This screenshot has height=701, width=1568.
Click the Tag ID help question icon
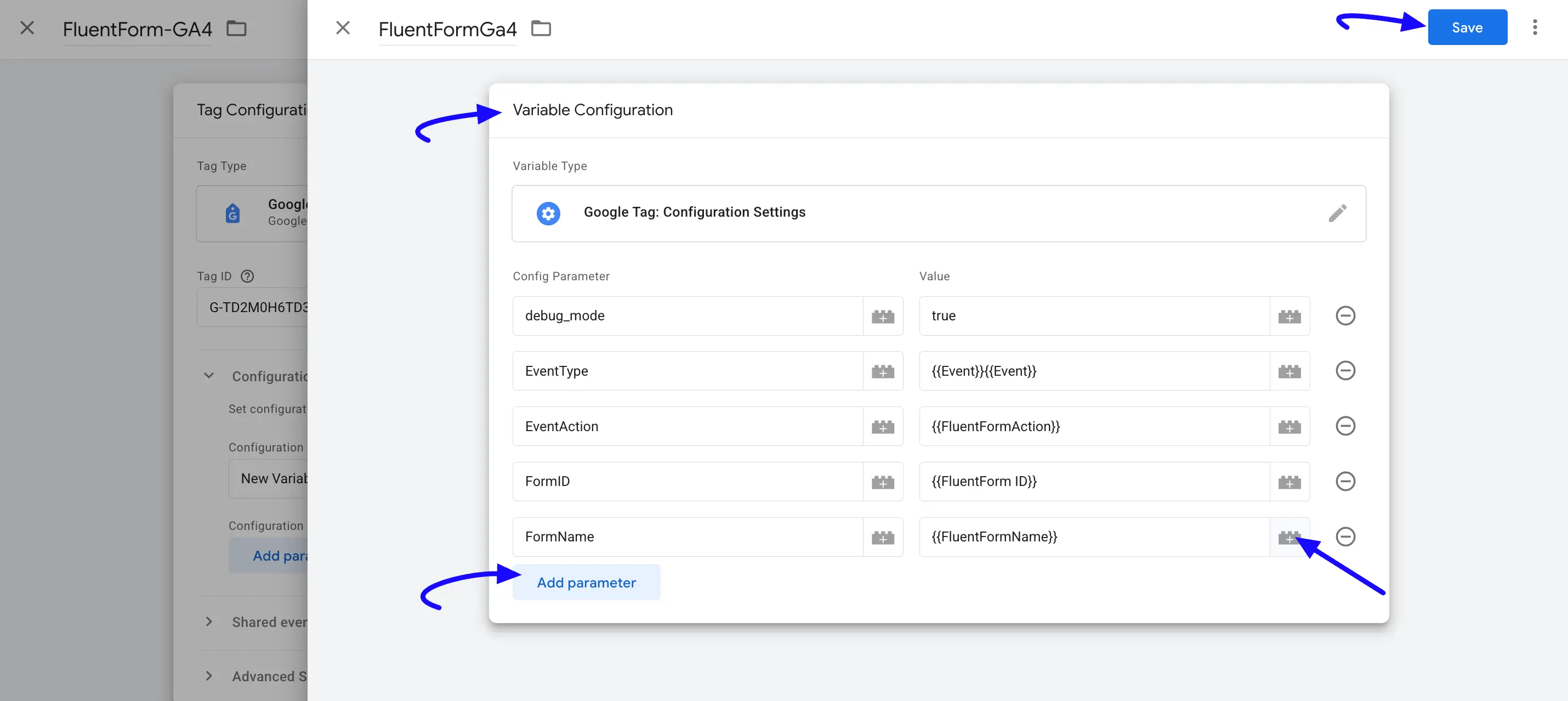247,276
